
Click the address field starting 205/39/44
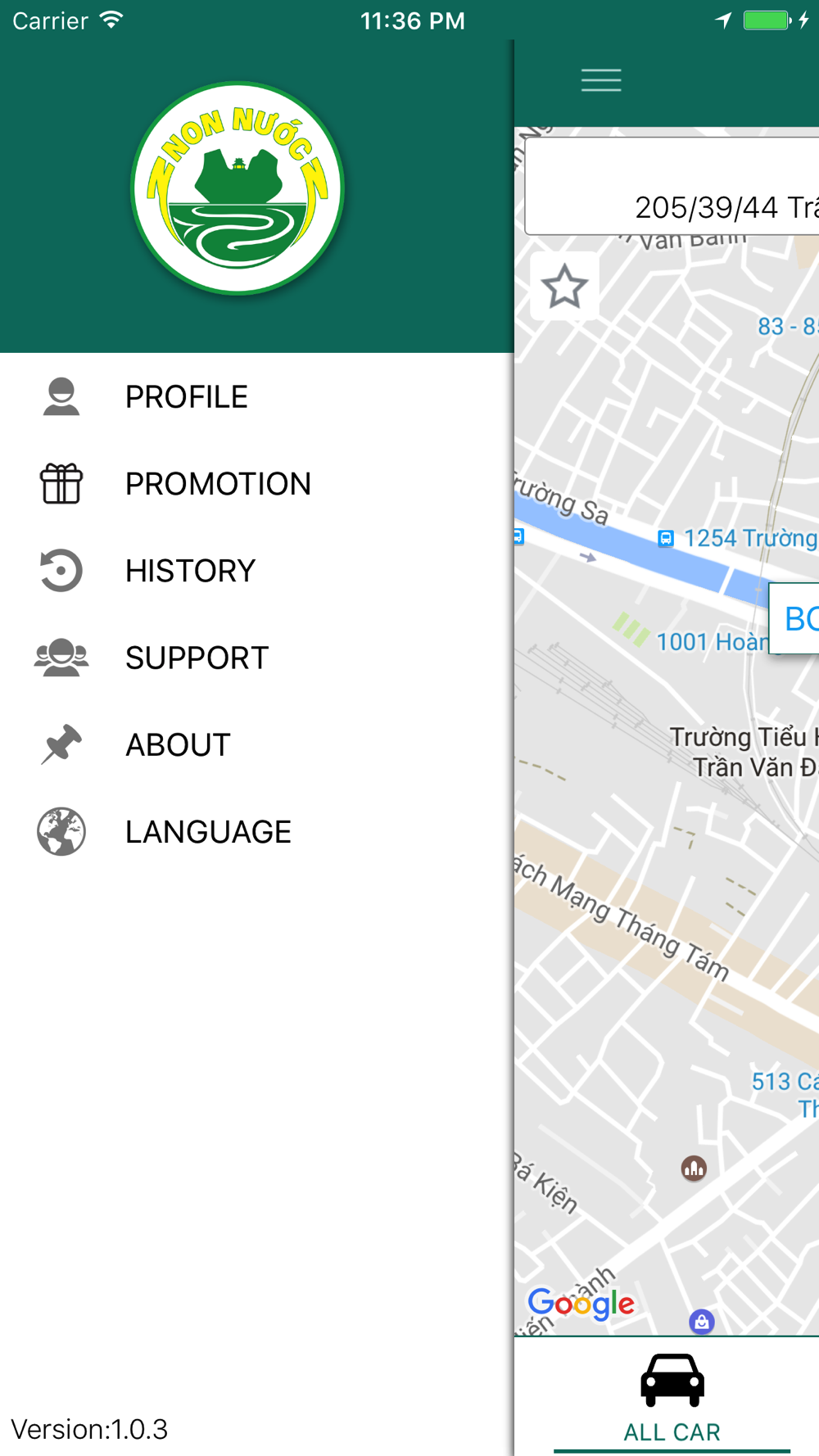[672, 187]
